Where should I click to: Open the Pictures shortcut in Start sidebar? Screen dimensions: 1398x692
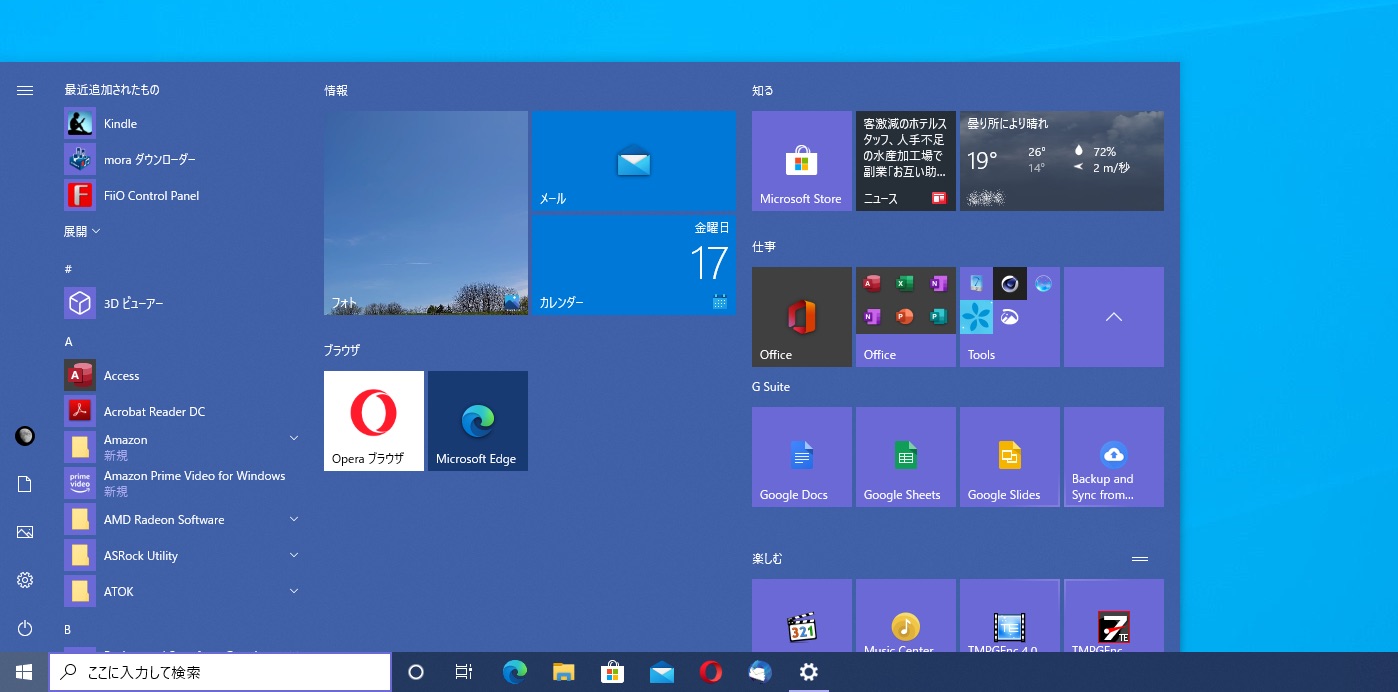coord(25,532)
